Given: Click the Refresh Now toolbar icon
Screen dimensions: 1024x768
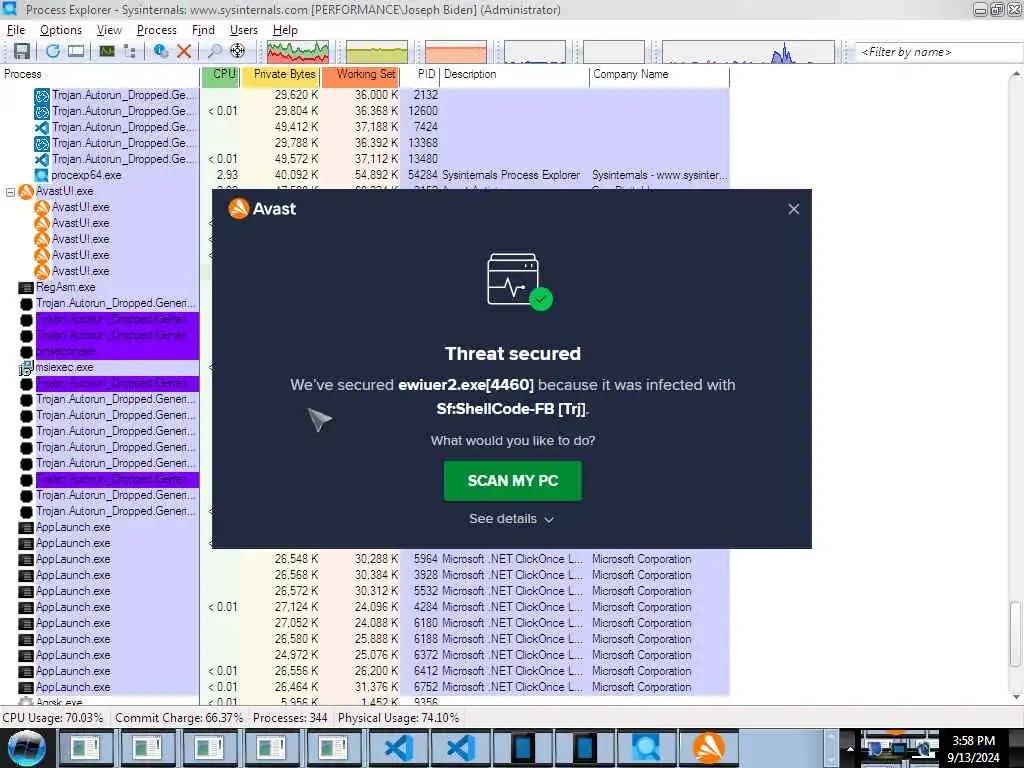Looking at the screenshot, I should click(x=53, y=51).
